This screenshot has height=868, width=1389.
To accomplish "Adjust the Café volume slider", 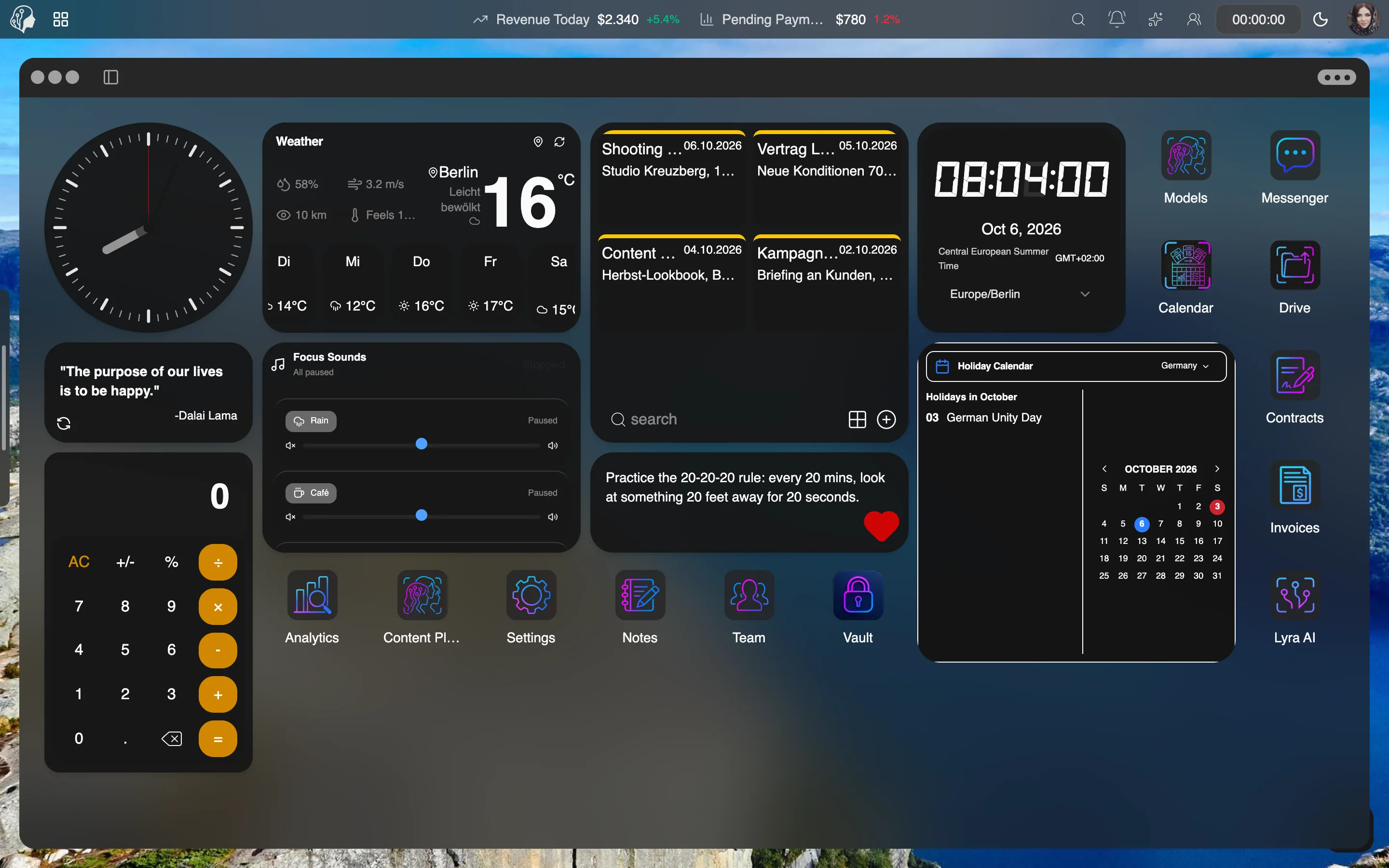I will 422,516.
